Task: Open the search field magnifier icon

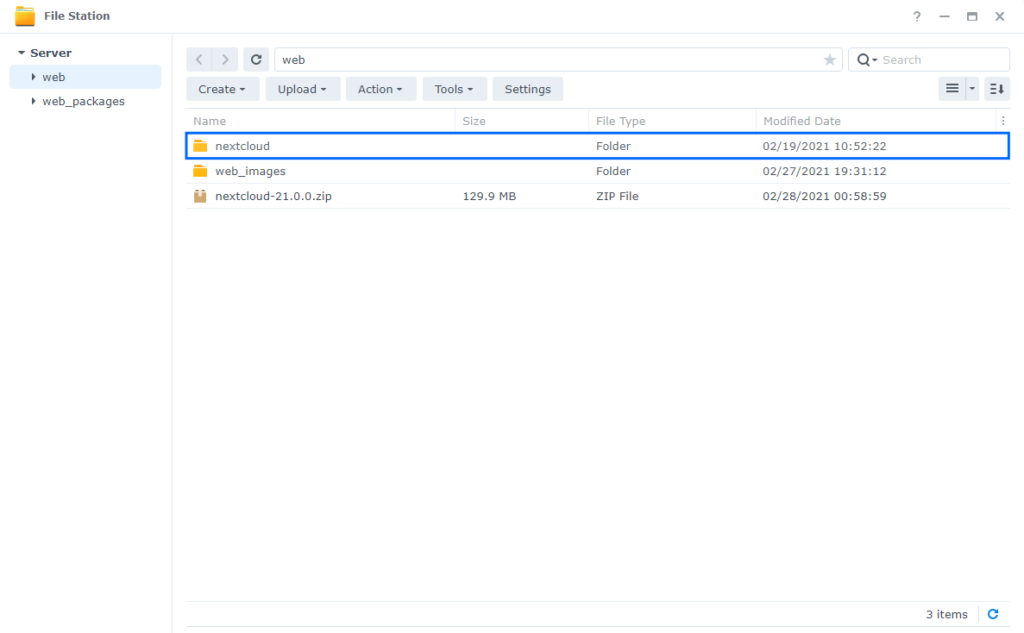Action: (864, 59)
